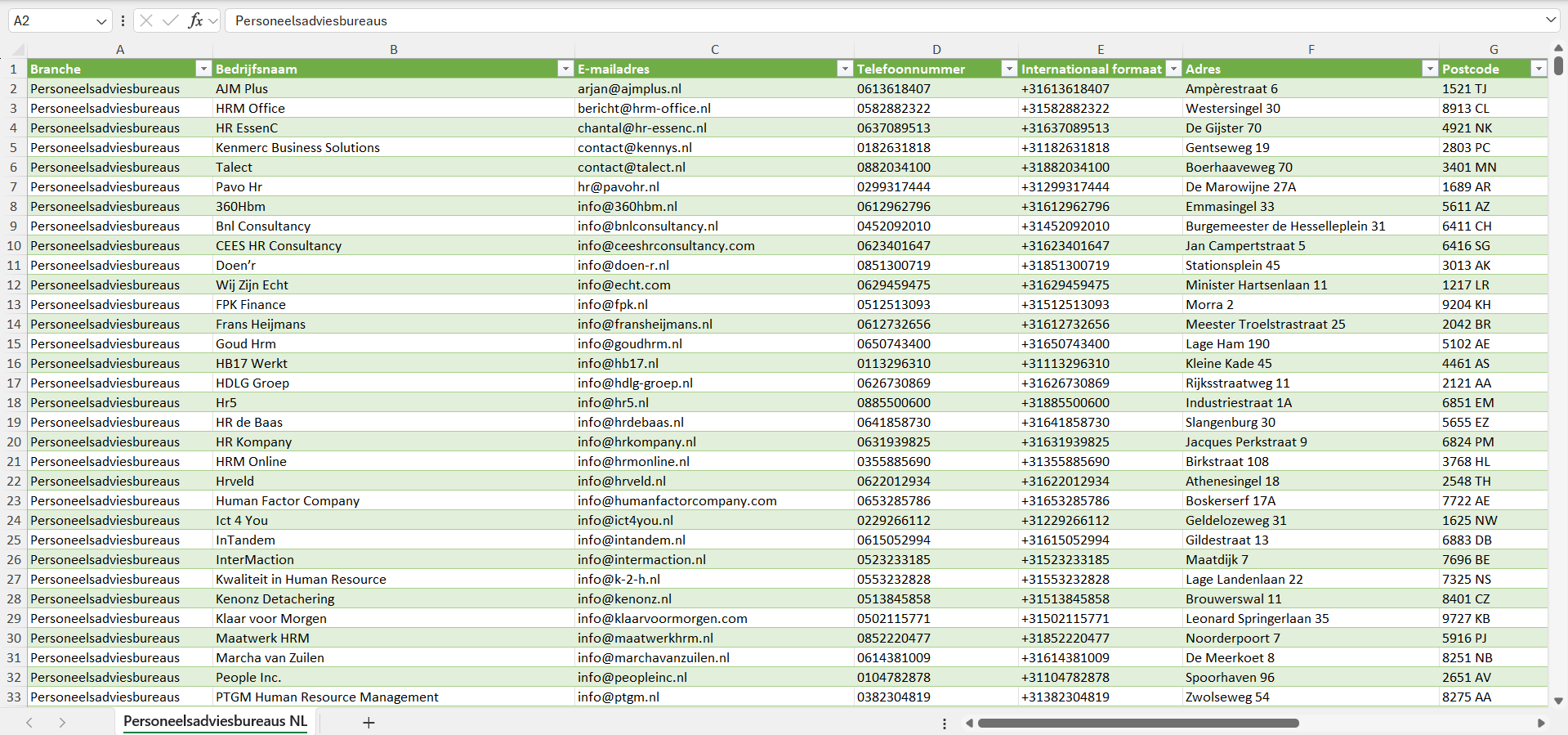1568x735 pixels.
Task: Open the Name Box dropdown
Action: (x=101, y=21)
